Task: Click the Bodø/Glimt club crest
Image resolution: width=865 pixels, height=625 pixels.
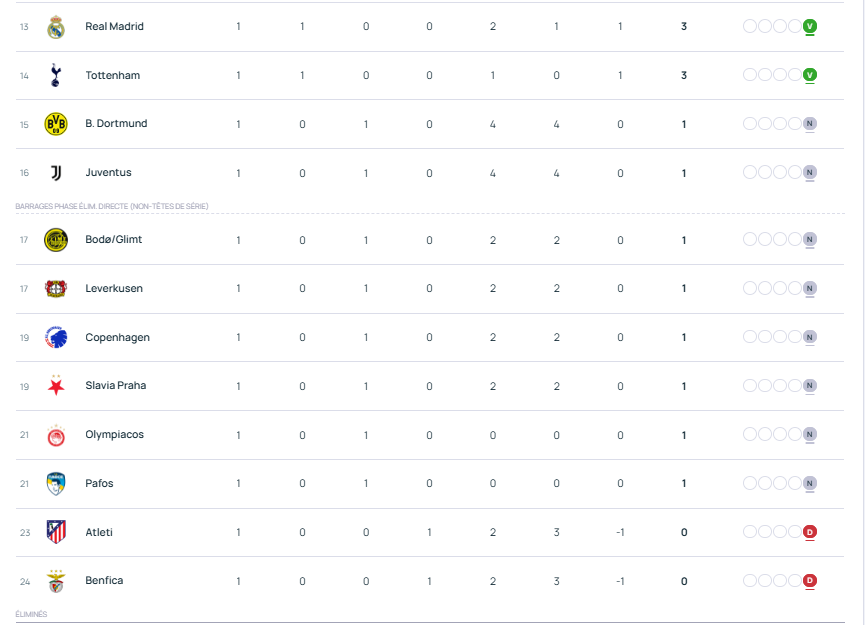Action: click(56, 240)
